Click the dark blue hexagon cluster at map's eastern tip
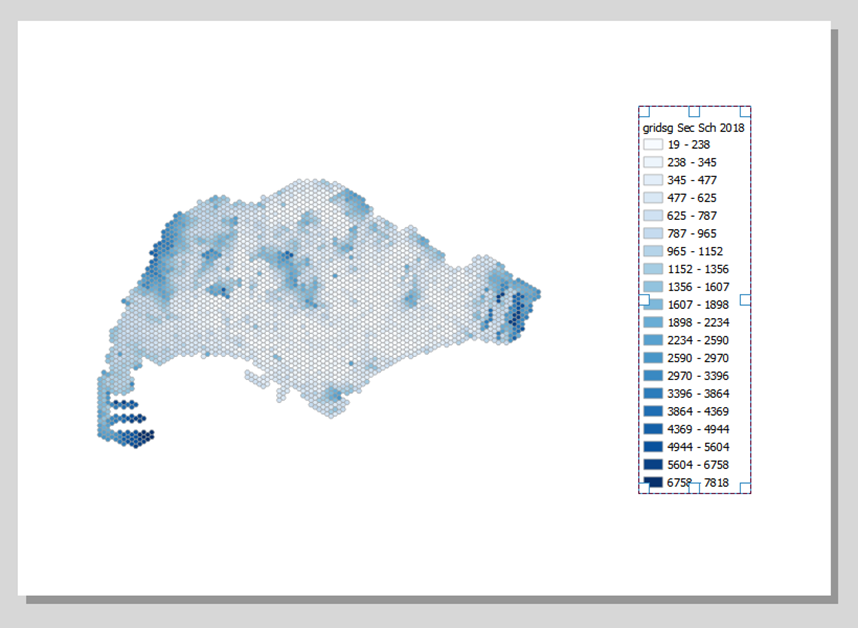Viewport: 858px width, 628px height. coord(514,308)
